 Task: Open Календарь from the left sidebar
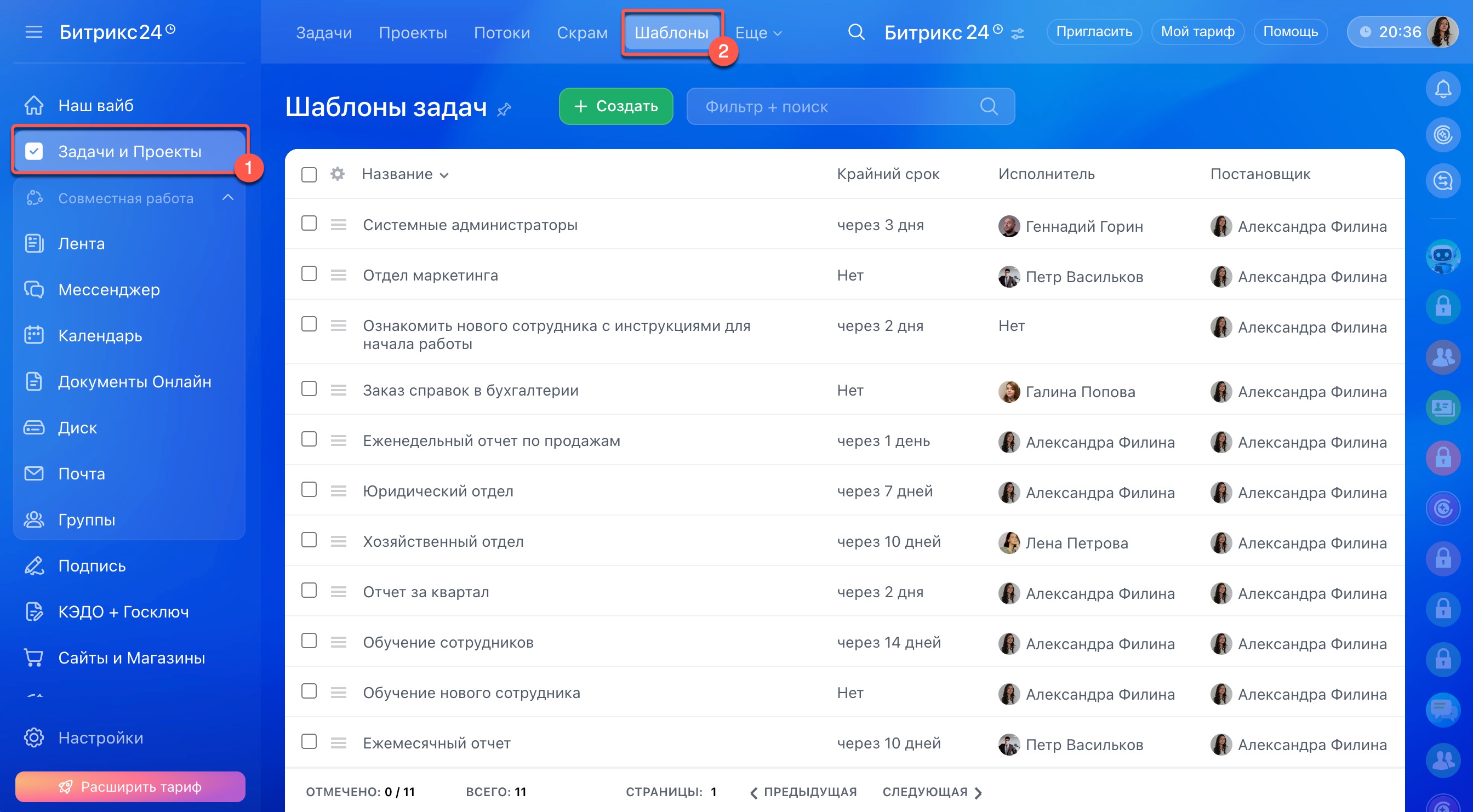[100, 336]
